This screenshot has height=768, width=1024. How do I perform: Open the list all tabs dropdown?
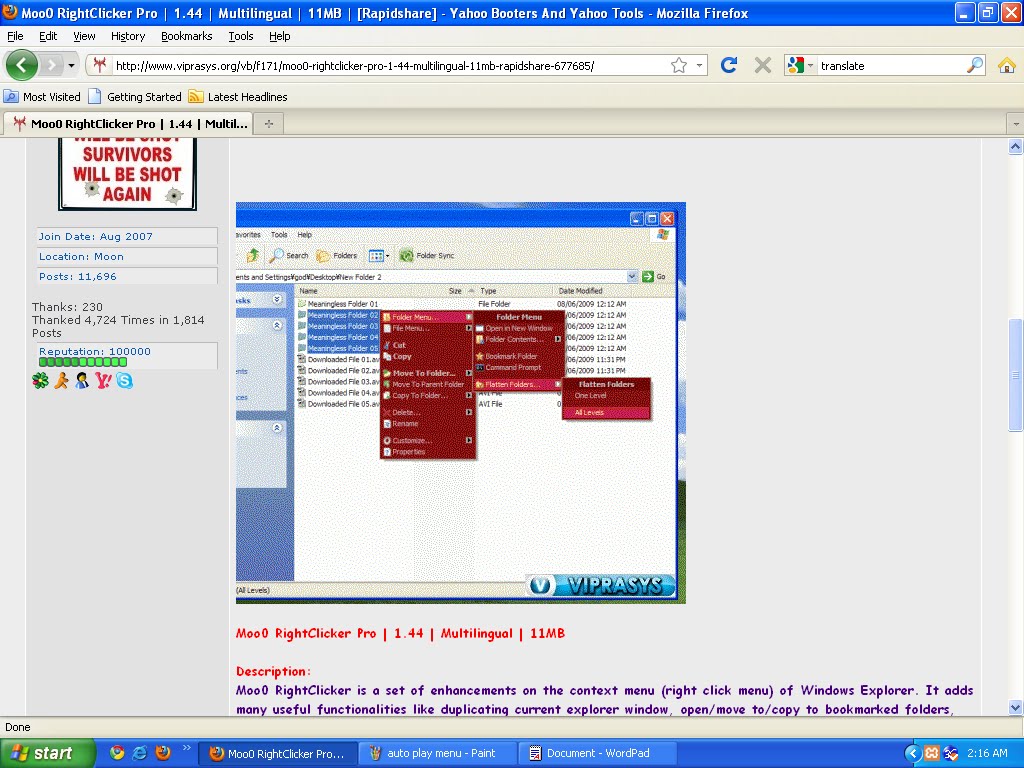(1015, 123)
